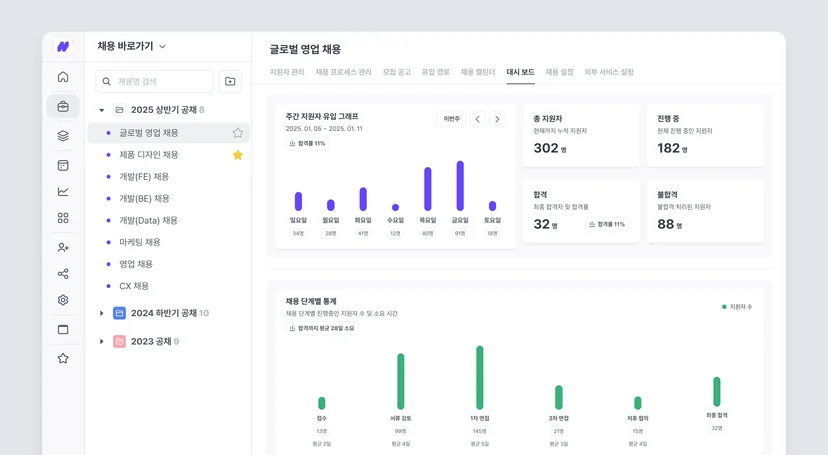
Task: Open the calendar icon in the sidebar
Action: click(63, 165)
